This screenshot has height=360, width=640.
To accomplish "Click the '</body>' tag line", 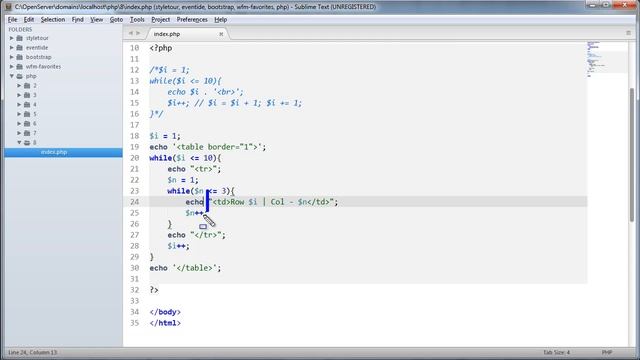I will (x=165, y=312).
